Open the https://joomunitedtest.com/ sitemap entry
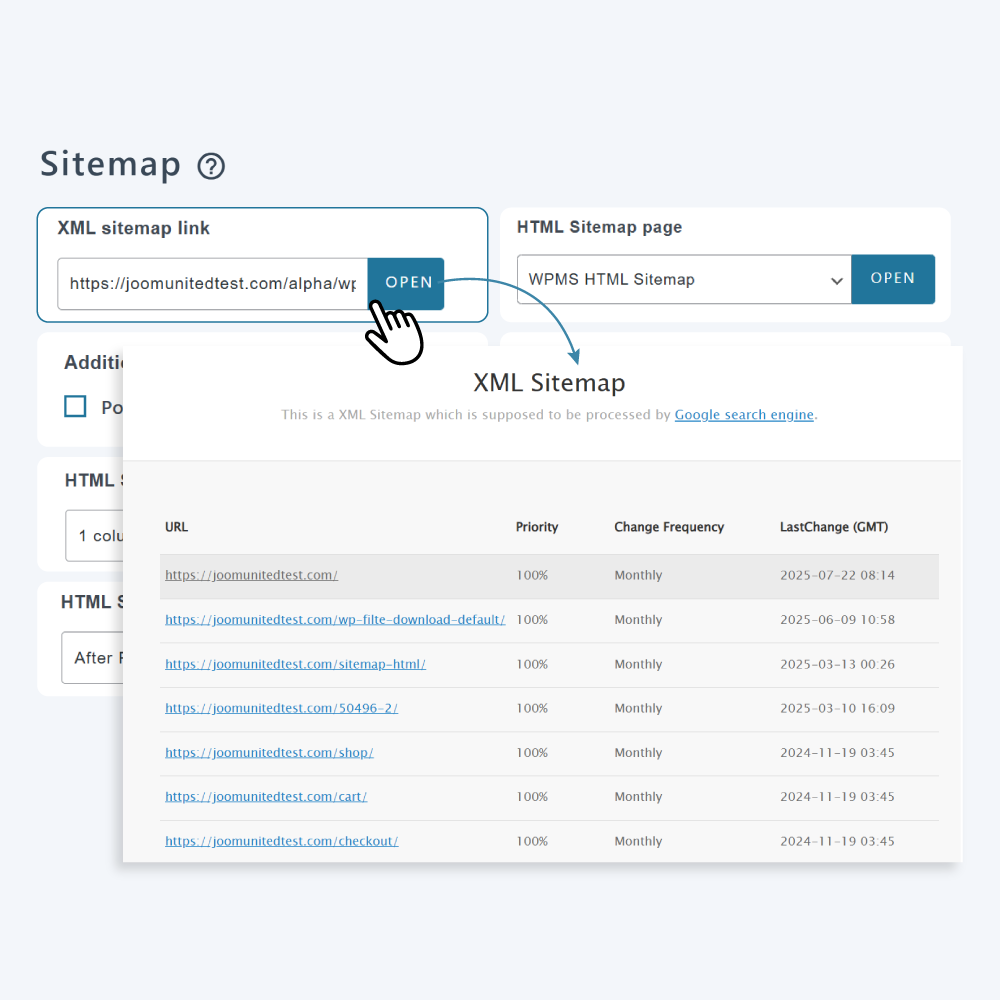 click(x=251, y=574)
